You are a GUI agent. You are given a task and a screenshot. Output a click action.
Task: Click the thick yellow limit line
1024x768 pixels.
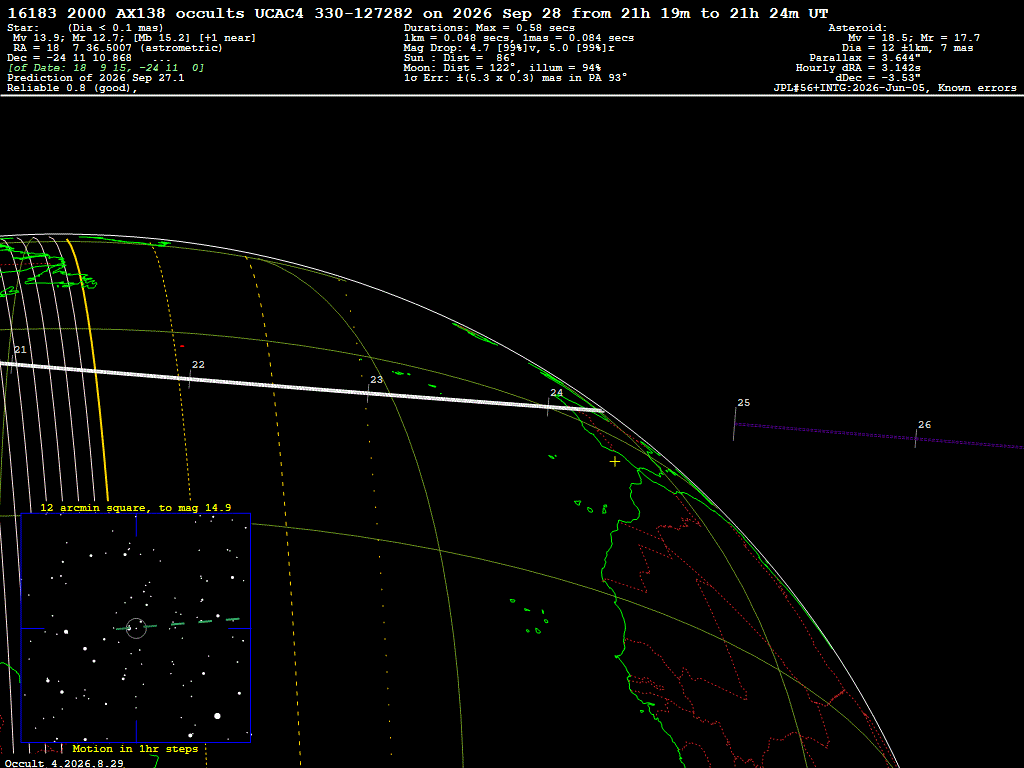[90, 369]
